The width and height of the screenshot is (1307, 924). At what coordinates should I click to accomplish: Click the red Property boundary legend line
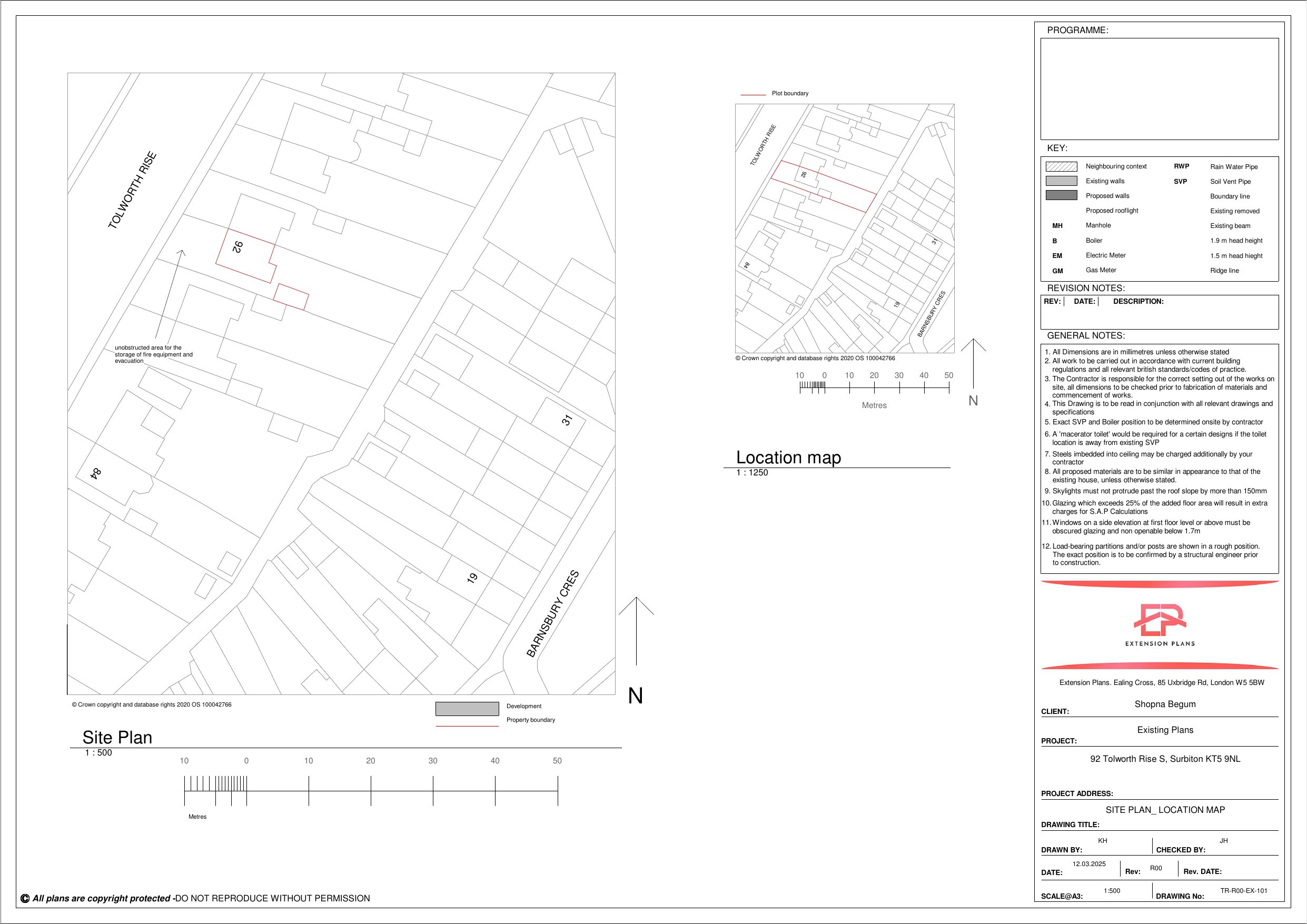pos(467,726)
